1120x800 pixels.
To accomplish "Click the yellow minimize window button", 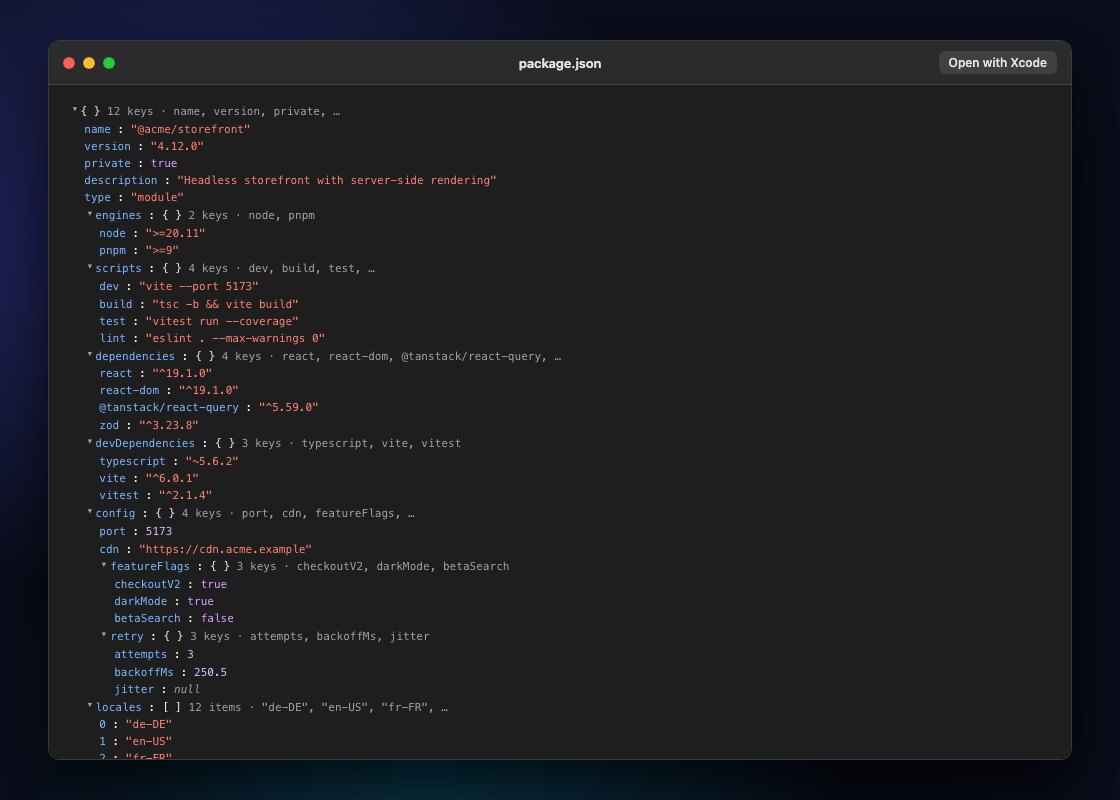I will coord(89,63).
